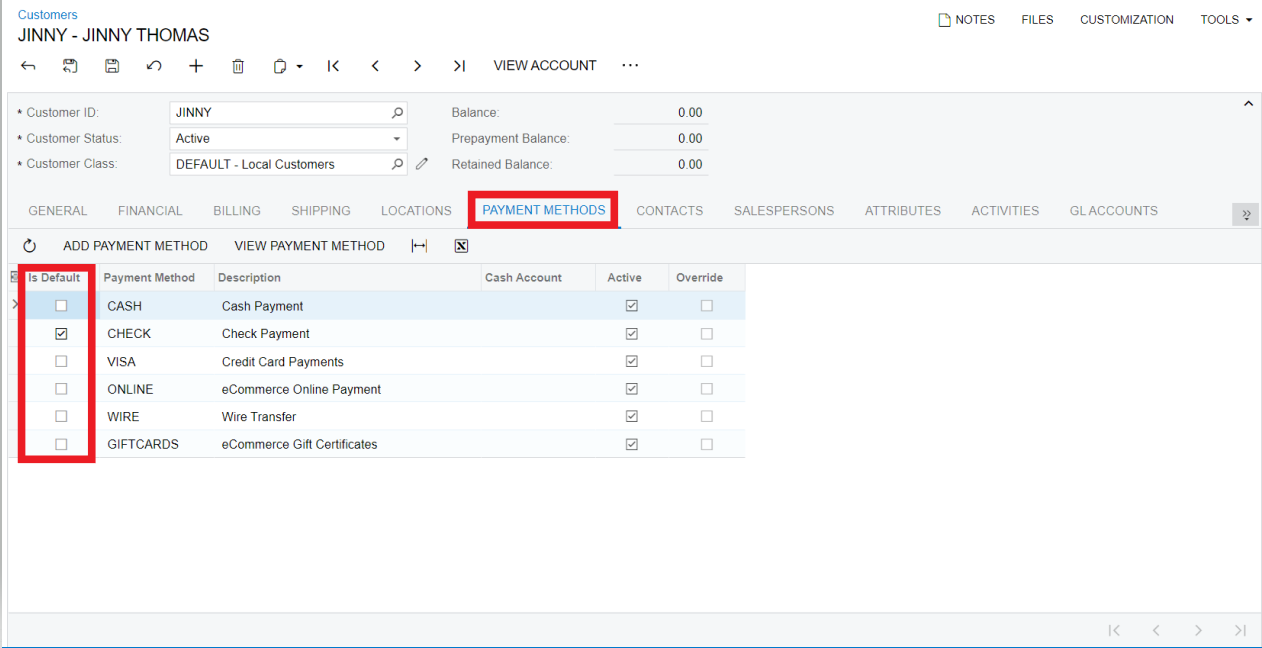Viewport: 1262px width, 648px height.
Task: Add a new customer record
Action: pyautogui.click(x=196, y=65)
